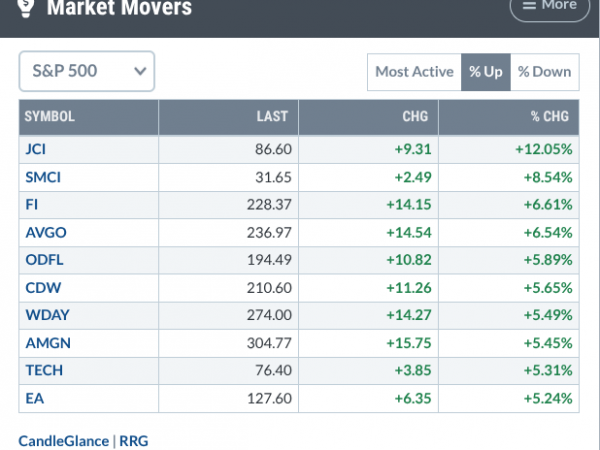Click the AMGN percent change +5.45%
The image size is (600, 450).
coord(548,343)
